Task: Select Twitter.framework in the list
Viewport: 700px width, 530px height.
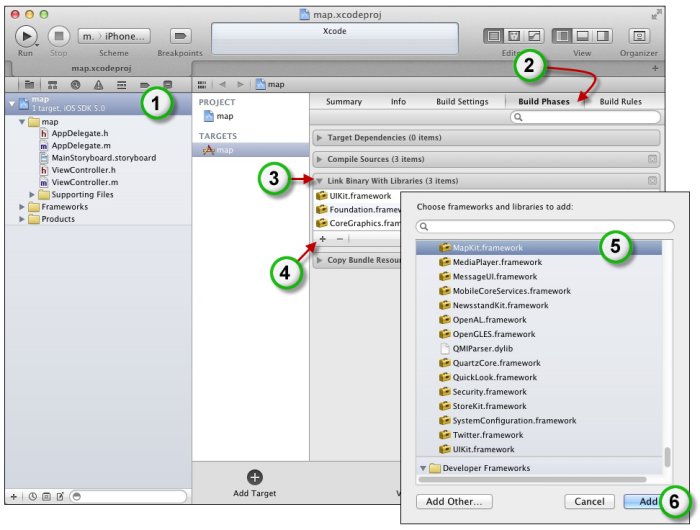Action: tap(538, 435)
